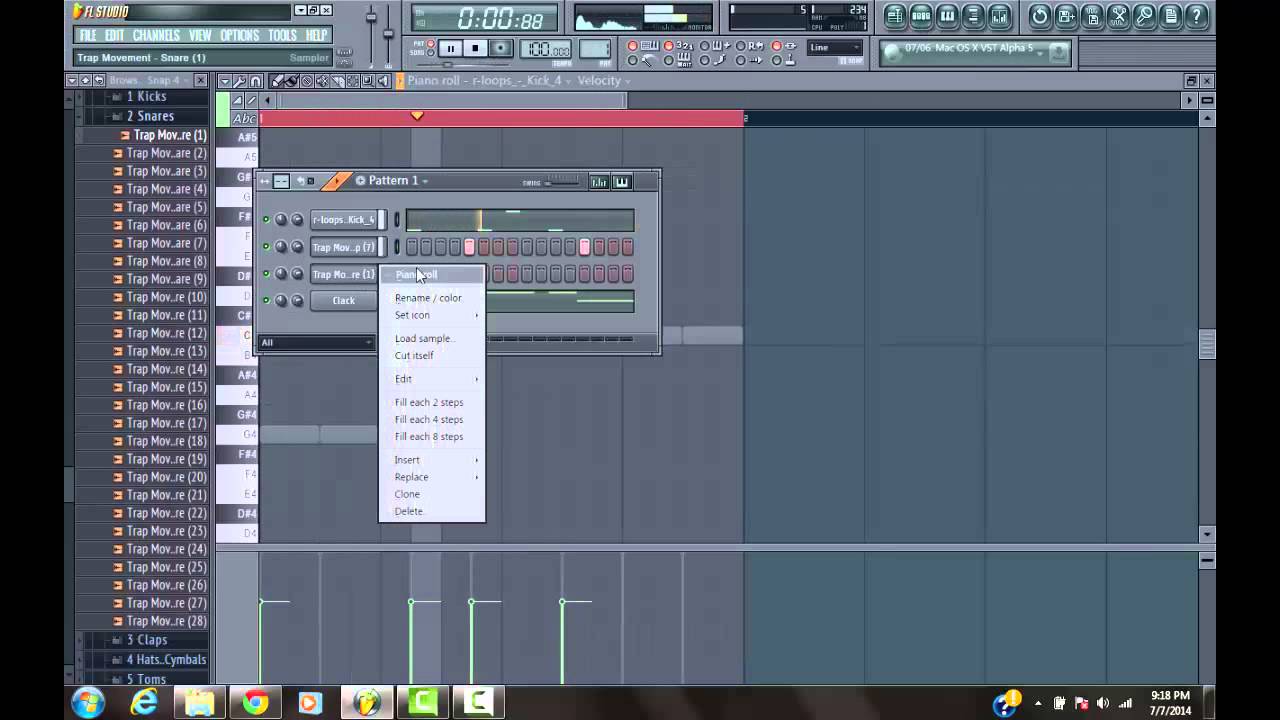Open the Line snap dropdown
The width and height of the screenshot is (1280, 720).
tap(835, 47)
